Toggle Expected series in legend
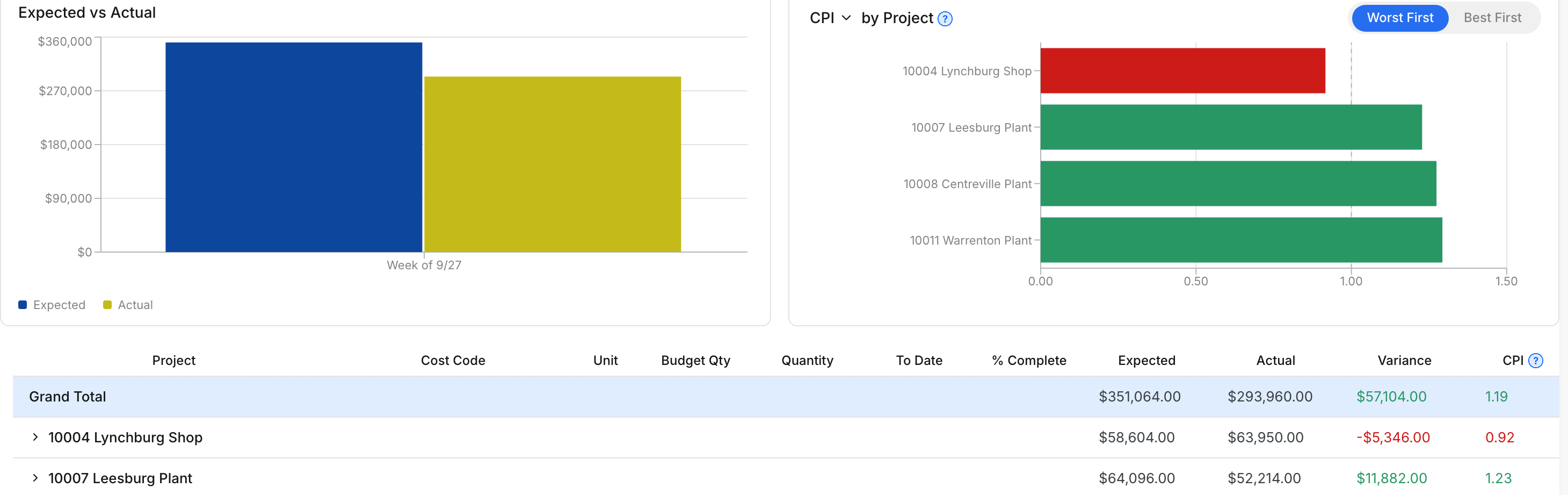This screenshot has width=1568, height=495. 52,305
